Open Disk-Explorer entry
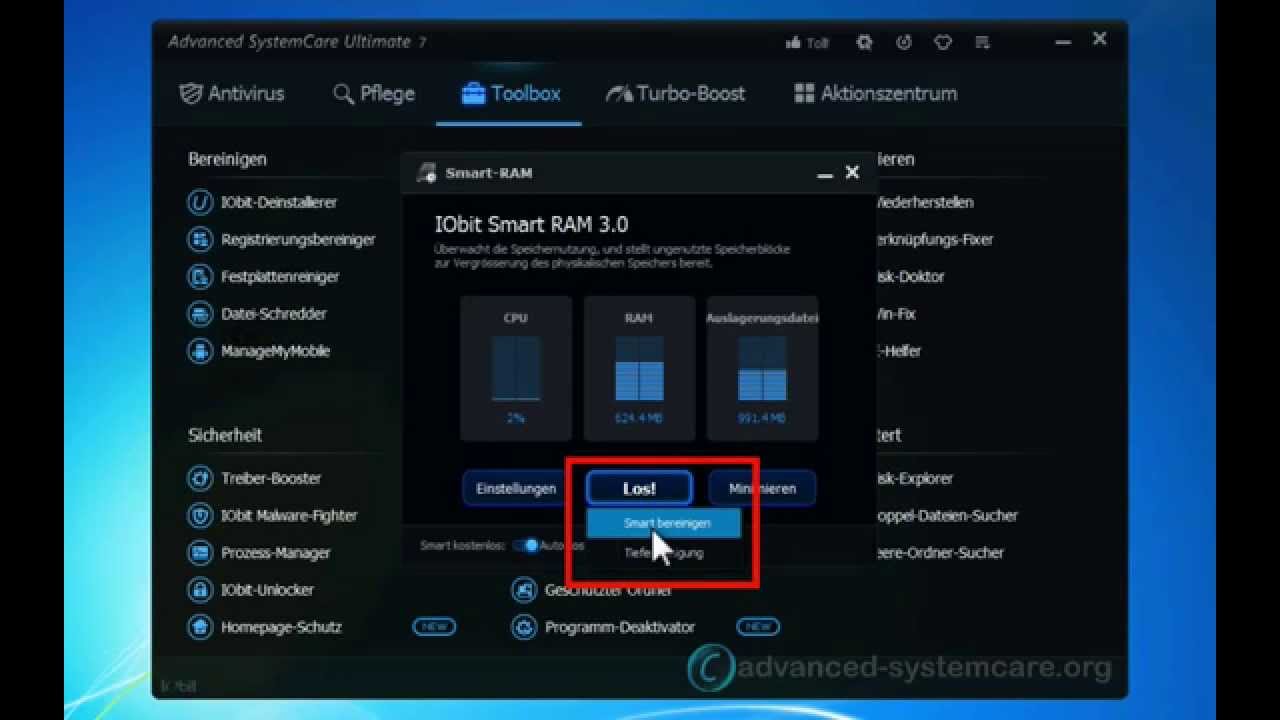 913,478
